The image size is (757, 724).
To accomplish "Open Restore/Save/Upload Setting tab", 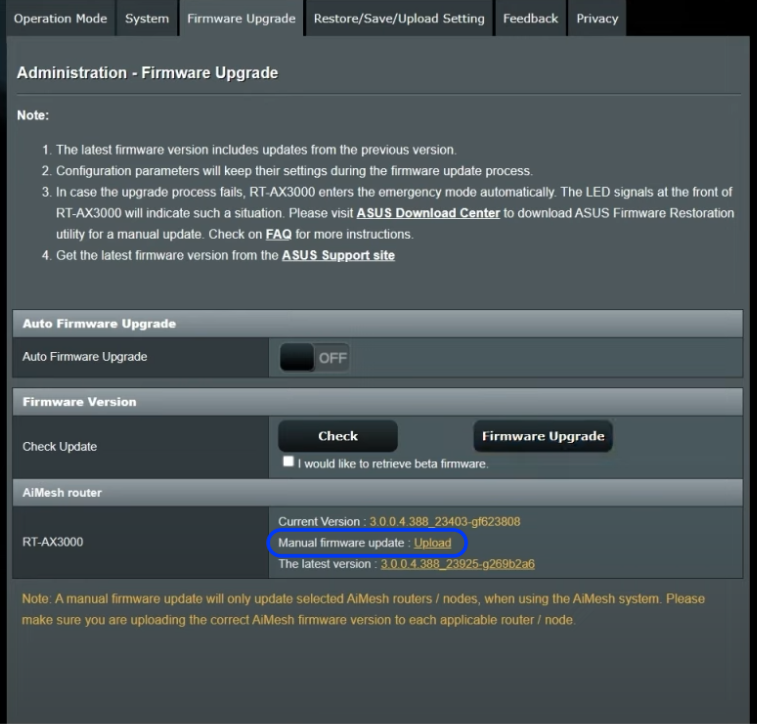I will (x=399, y=18).
